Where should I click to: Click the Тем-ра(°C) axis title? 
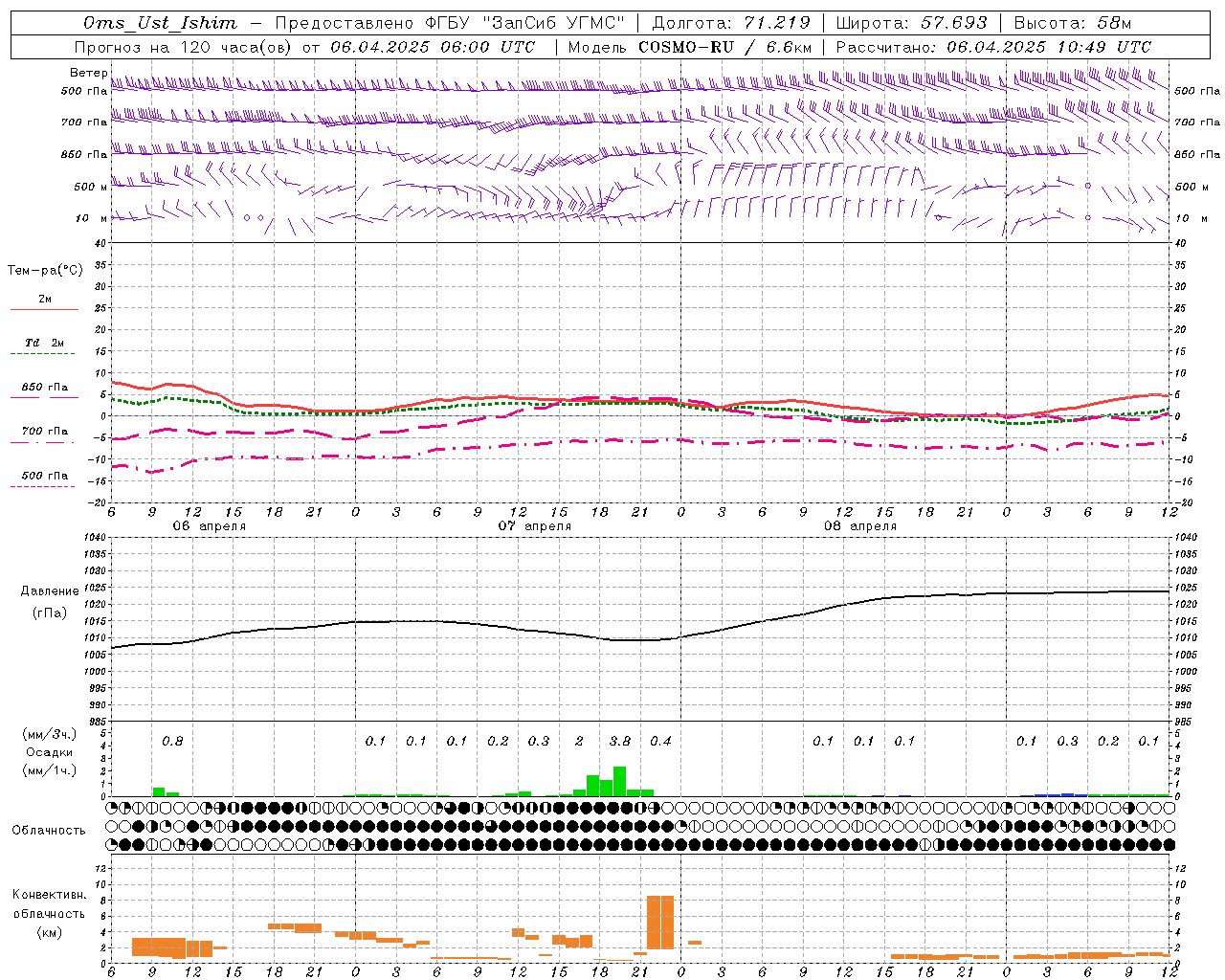(x=45, y=271)
